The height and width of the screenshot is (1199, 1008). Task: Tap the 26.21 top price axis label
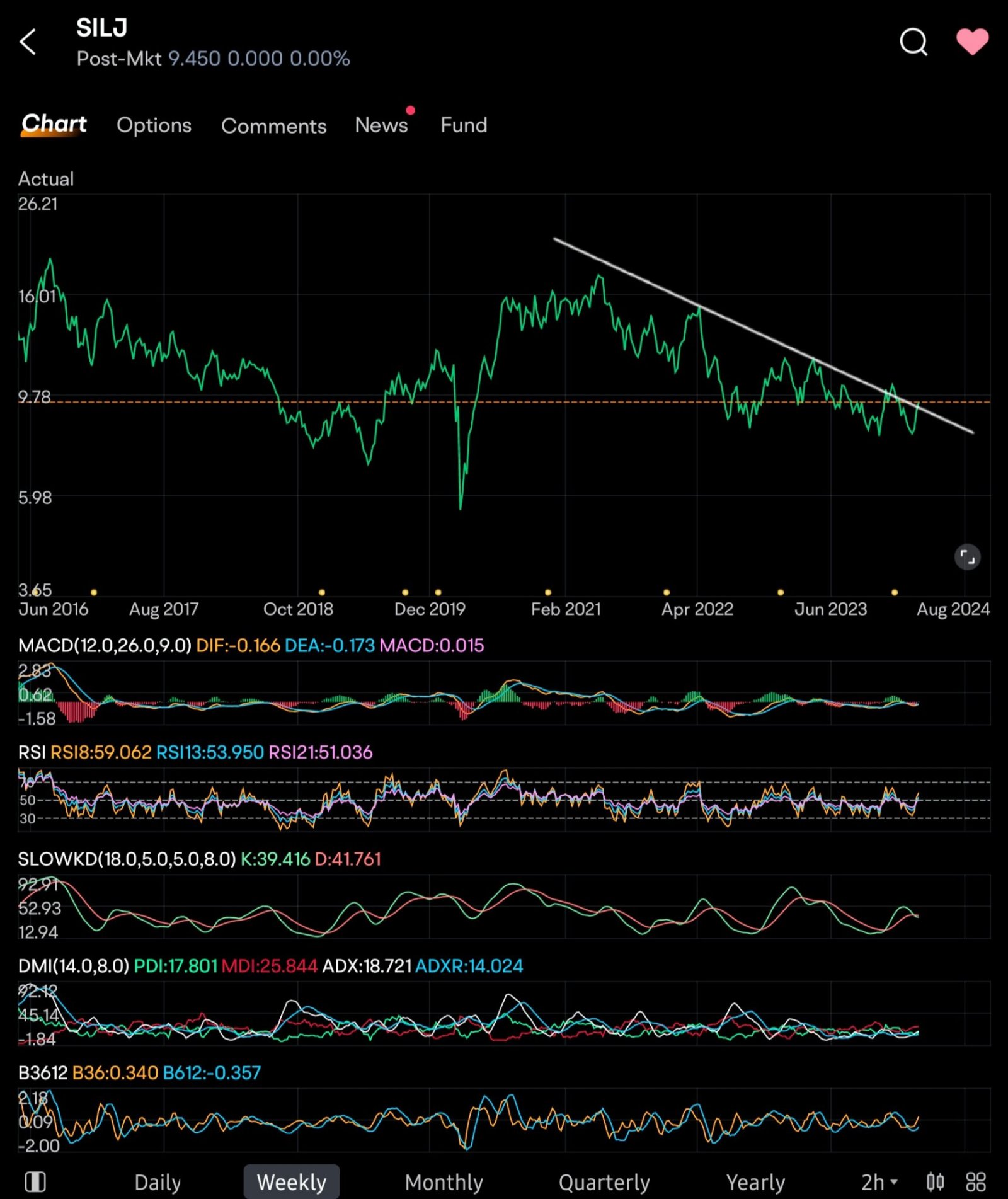38,204
